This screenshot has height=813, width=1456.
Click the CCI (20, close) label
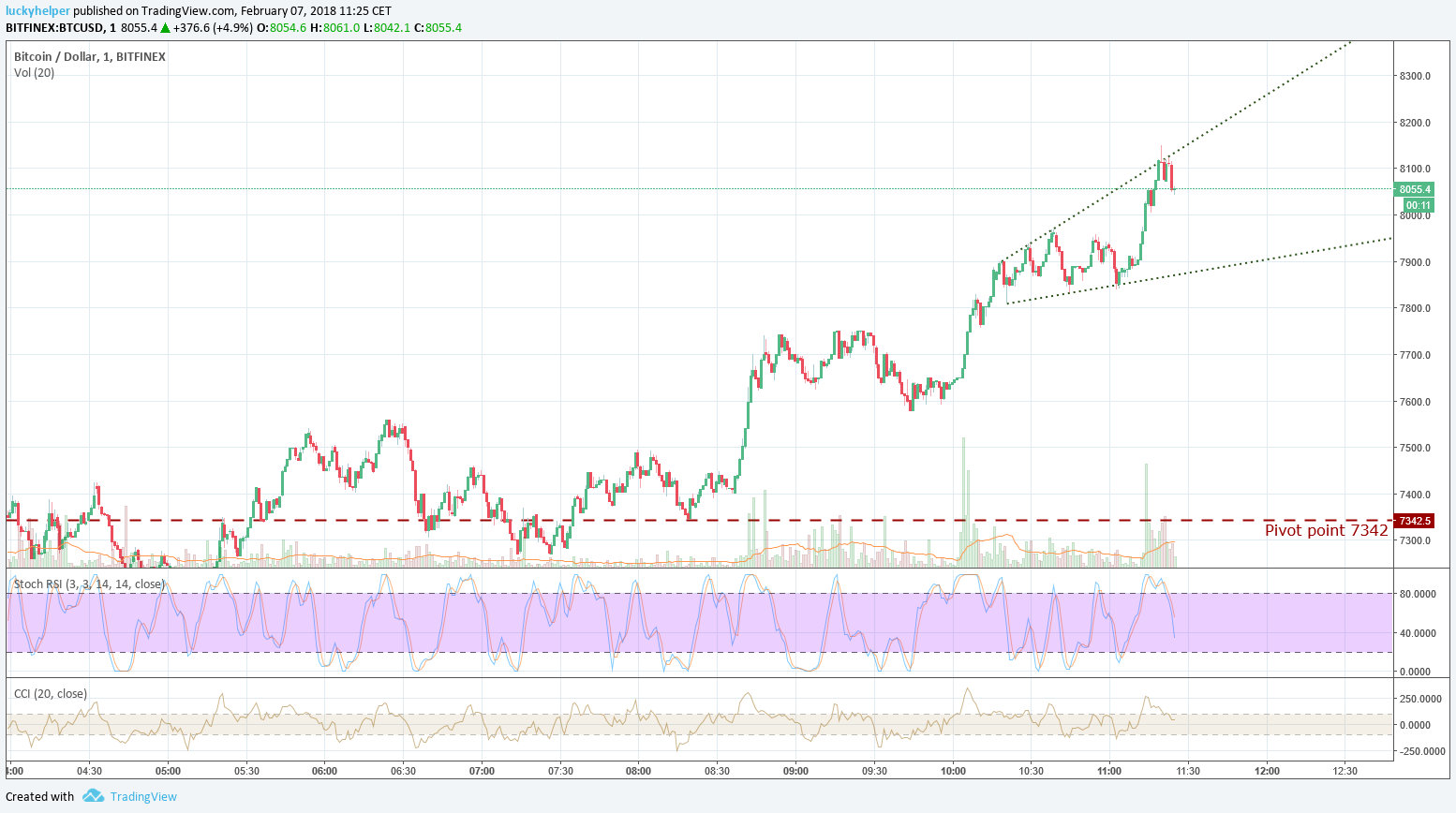51,694
